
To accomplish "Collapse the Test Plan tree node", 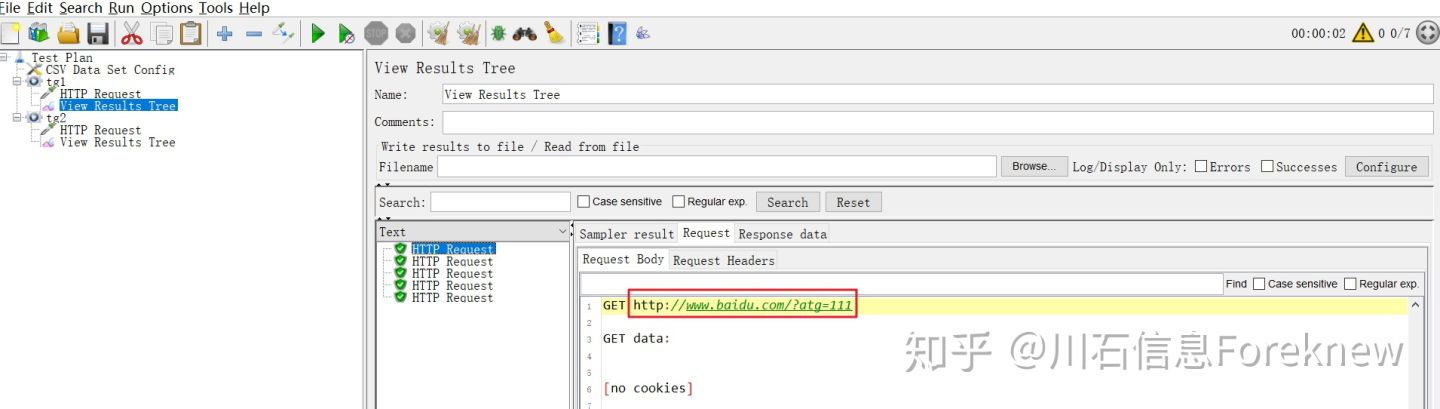I will tap(4, 58).
